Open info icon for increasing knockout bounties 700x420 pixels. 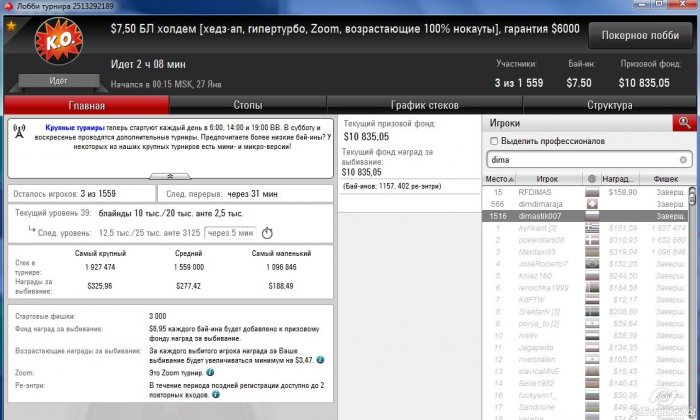(320, 360)
